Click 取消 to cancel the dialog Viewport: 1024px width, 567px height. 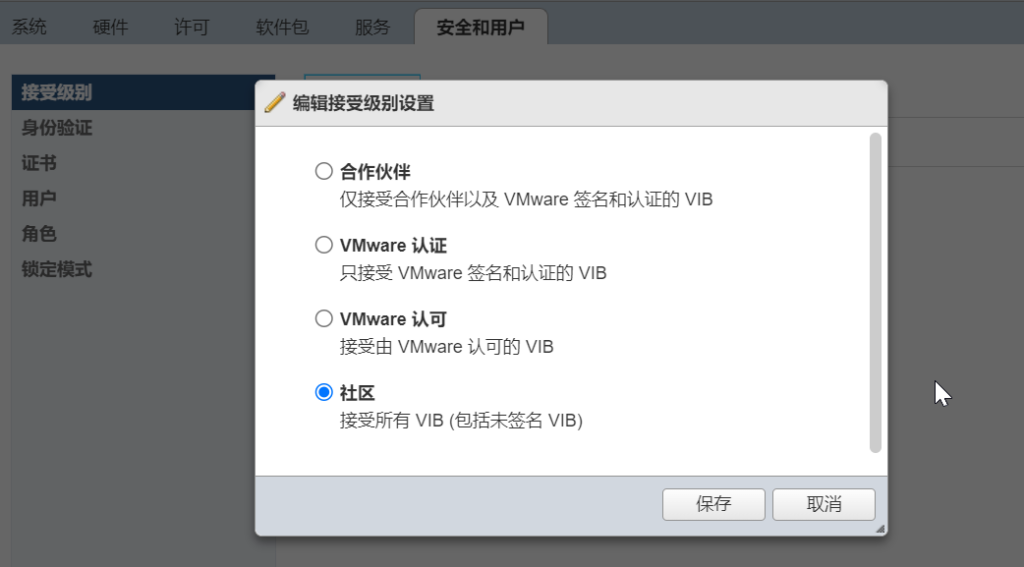pos(824,504)
